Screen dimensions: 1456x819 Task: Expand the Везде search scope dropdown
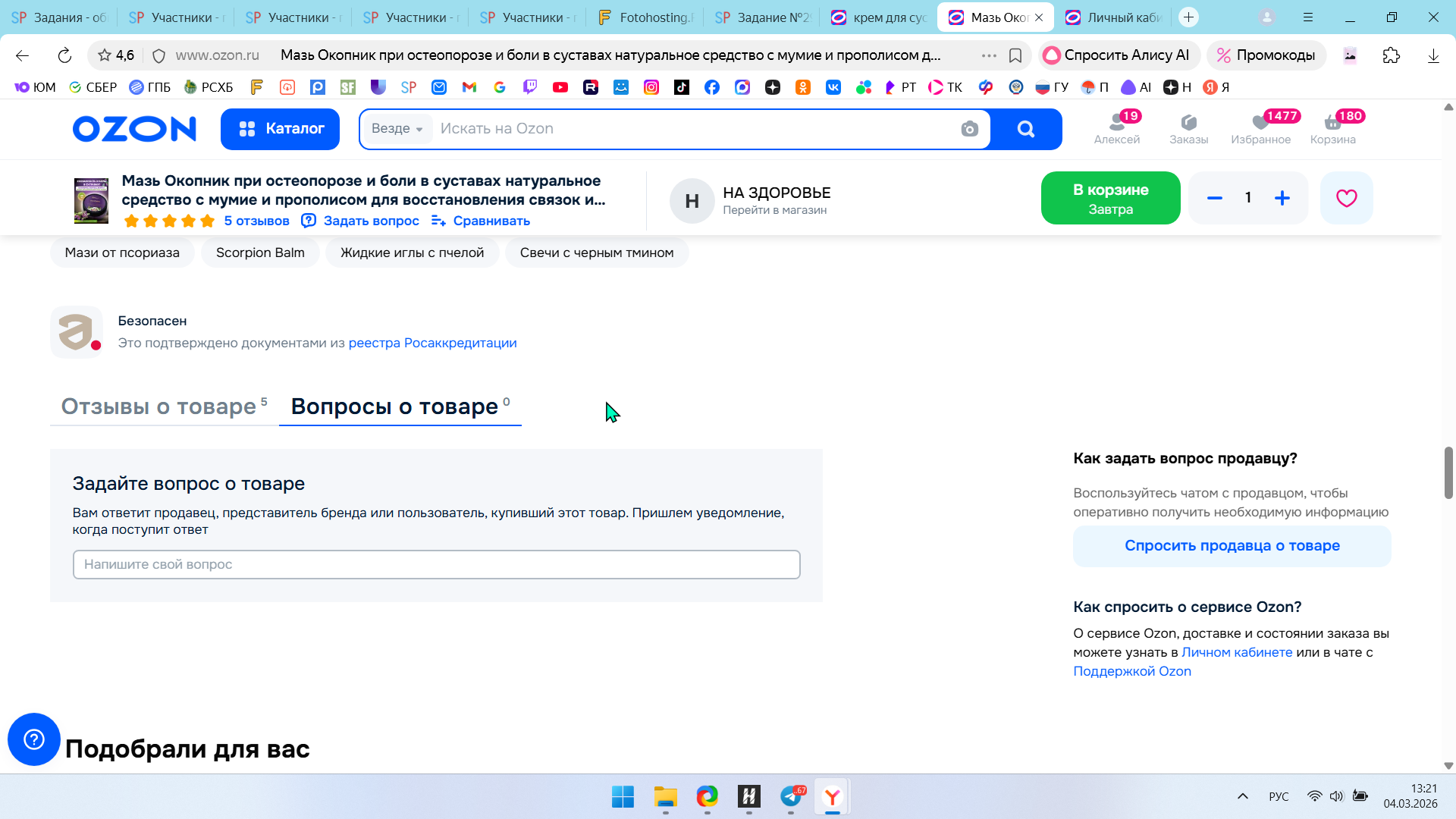(x=397, y=129)
